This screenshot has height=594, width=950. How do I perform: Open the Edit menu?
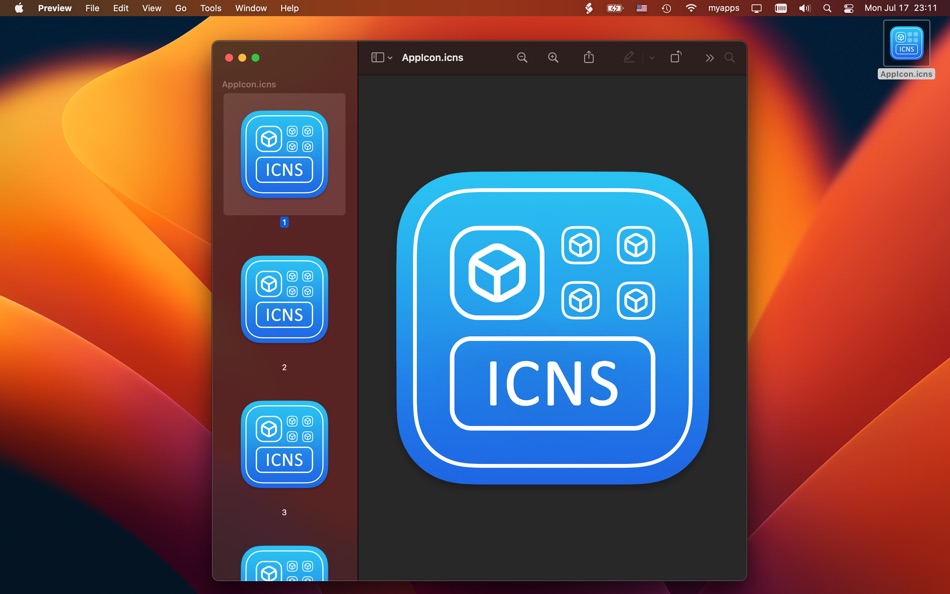pyautogui.click(x=121, y=8)
